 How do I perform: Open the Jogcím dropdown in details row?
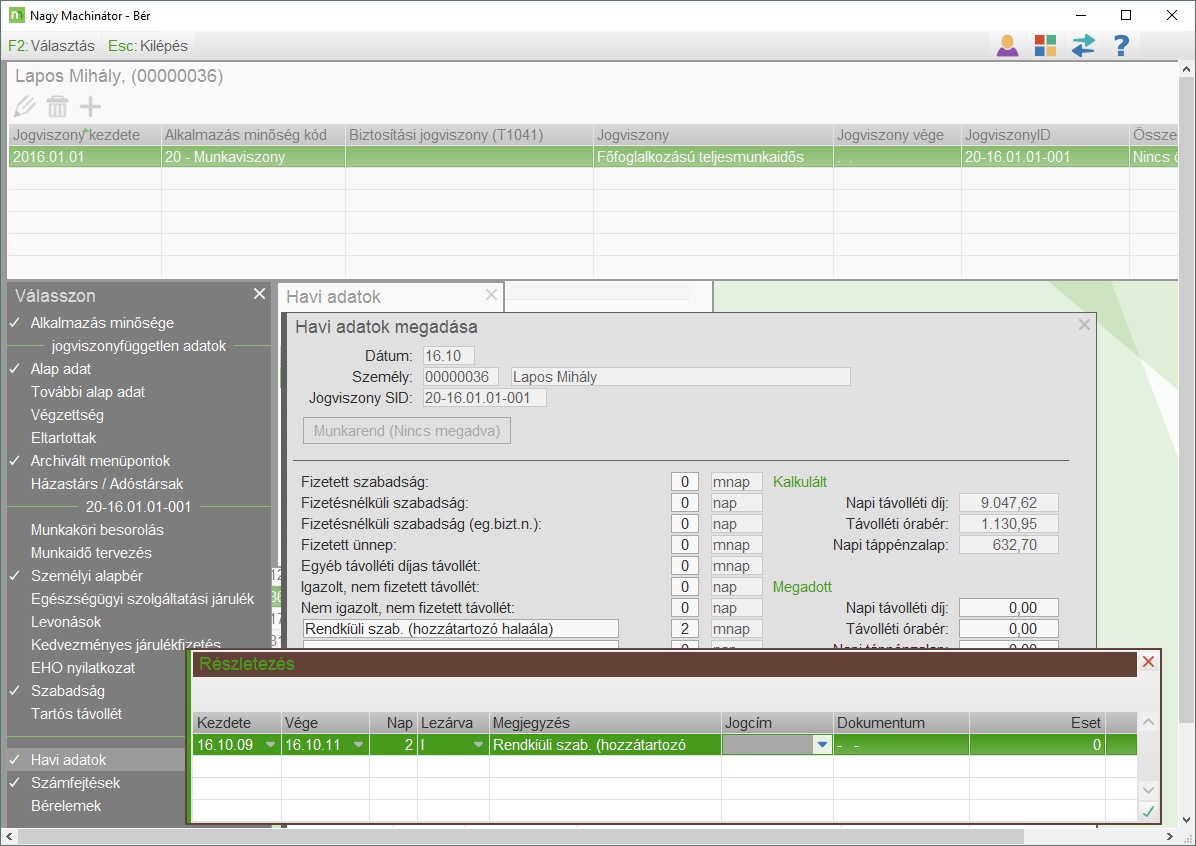[x=822, y=745]
